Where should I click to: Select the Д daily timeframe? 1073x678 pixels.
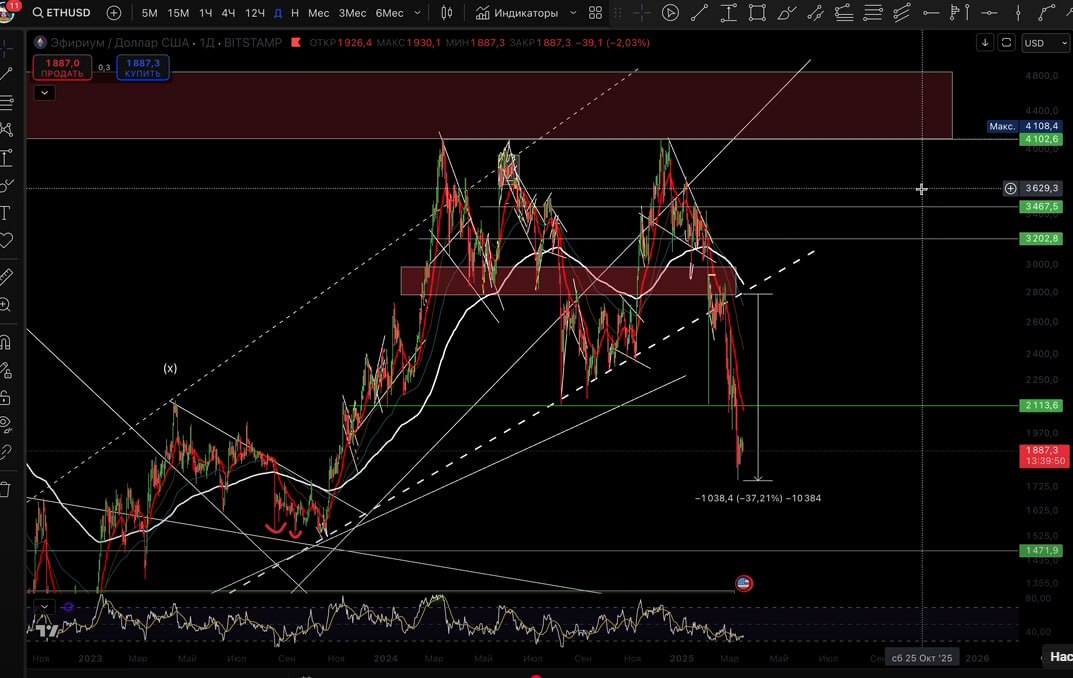pos(278,12)
